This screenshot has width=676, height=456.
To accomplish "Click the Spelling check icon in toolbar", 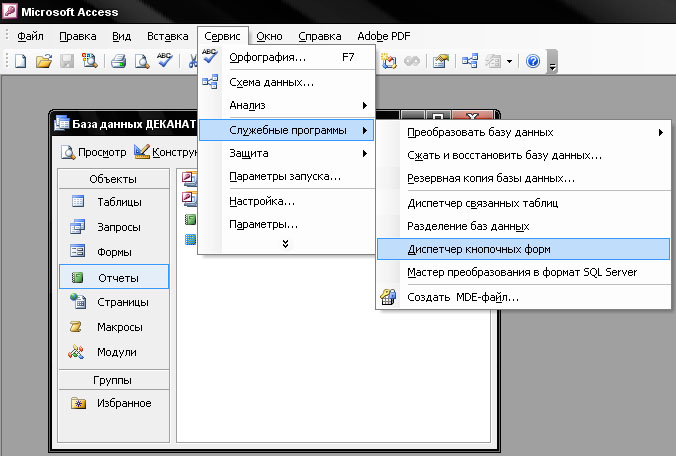I will pyautogui.click(x=165, y=60).
